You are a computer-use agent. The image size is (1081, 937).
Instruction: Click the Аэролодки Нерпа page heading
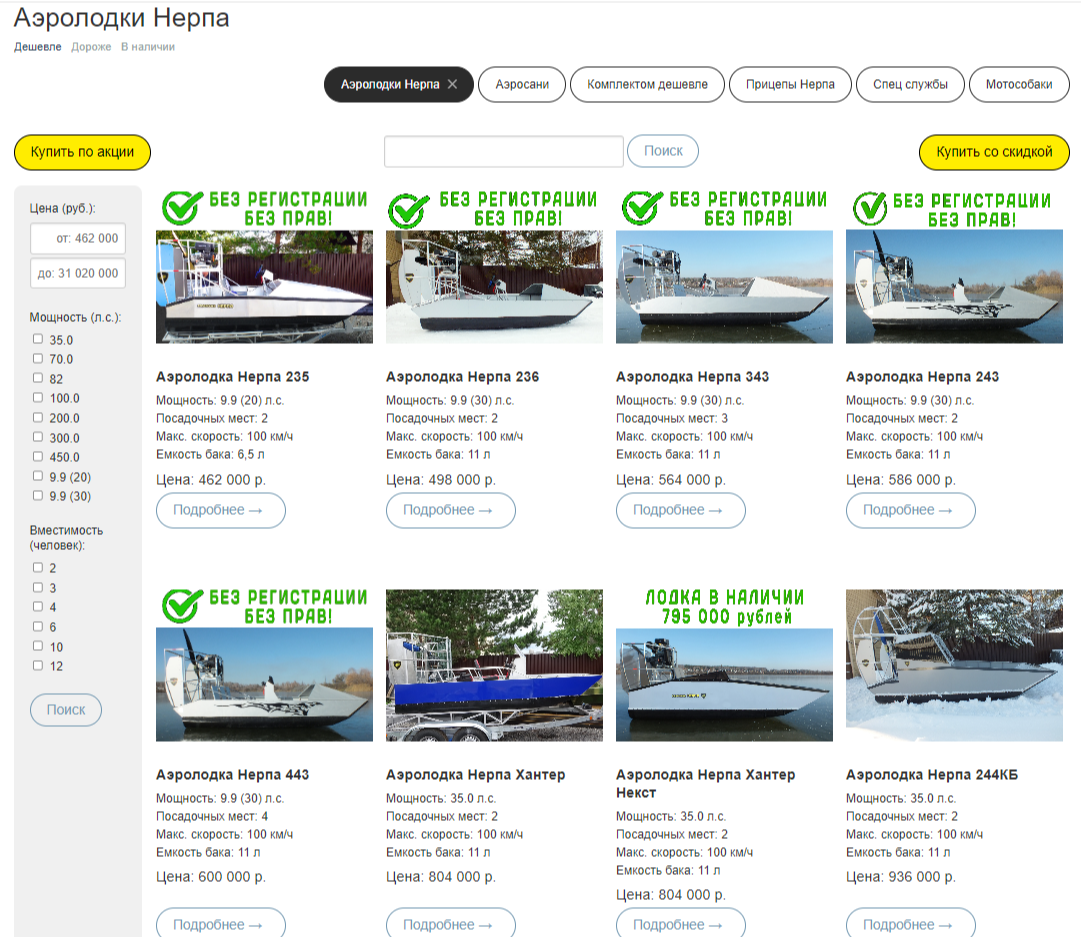coord(121,17)
